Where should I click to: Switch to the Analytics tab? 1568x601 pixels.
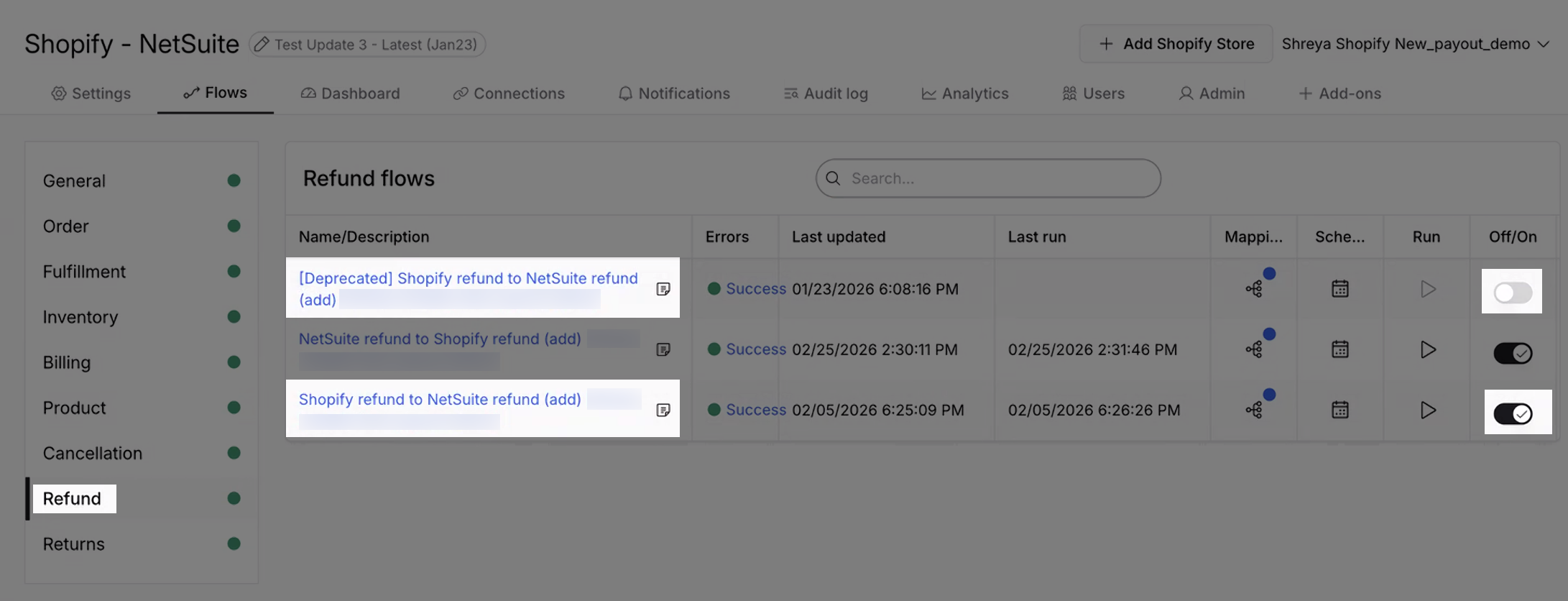click(965, 93)
